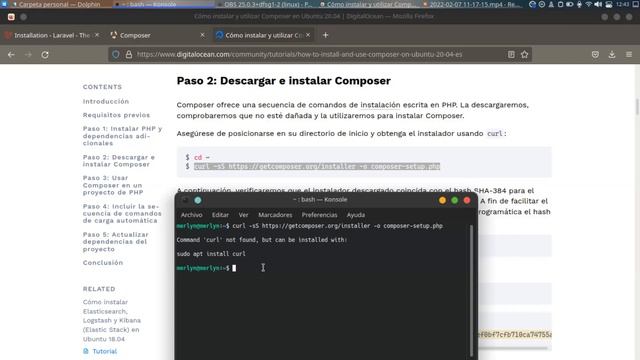Go back with Firefox back arrow

coord(11,54)
